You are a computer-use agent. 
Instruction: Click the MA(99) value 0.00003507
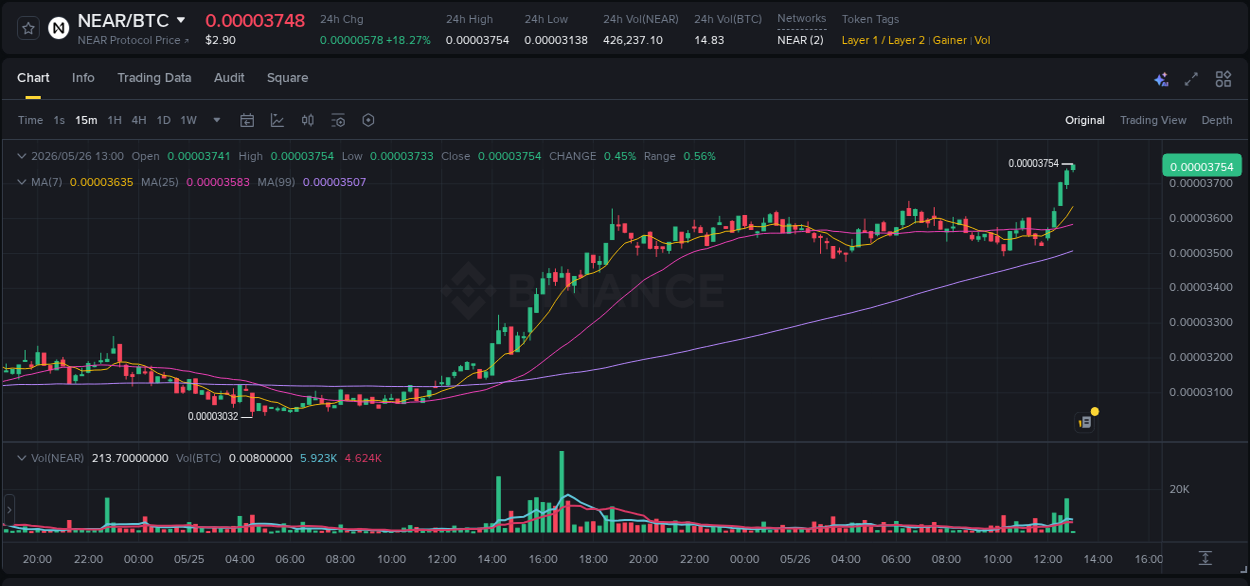[334, 182]
